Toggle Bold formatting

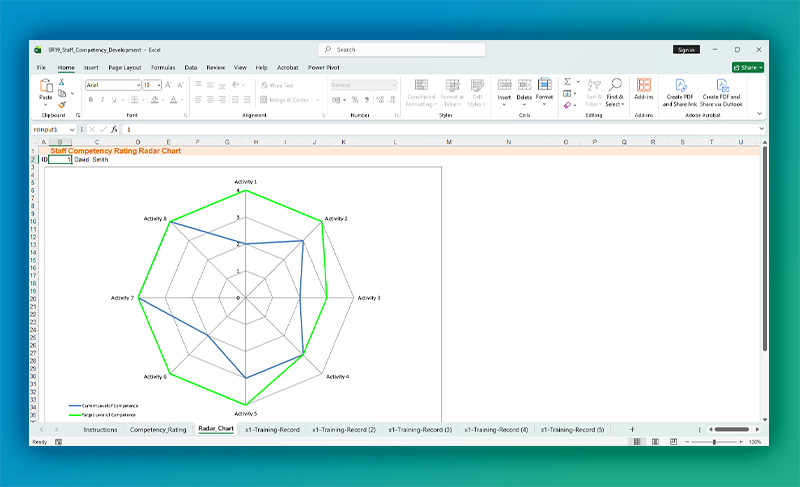click(x=90, y=100)
